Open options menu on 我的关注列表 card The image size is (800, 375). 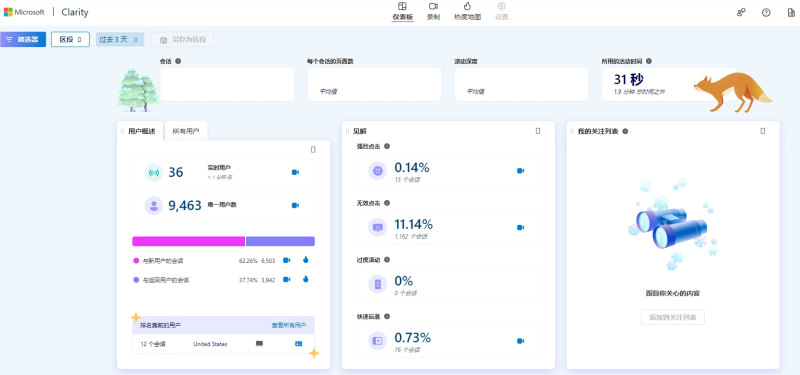click(763, 131)
